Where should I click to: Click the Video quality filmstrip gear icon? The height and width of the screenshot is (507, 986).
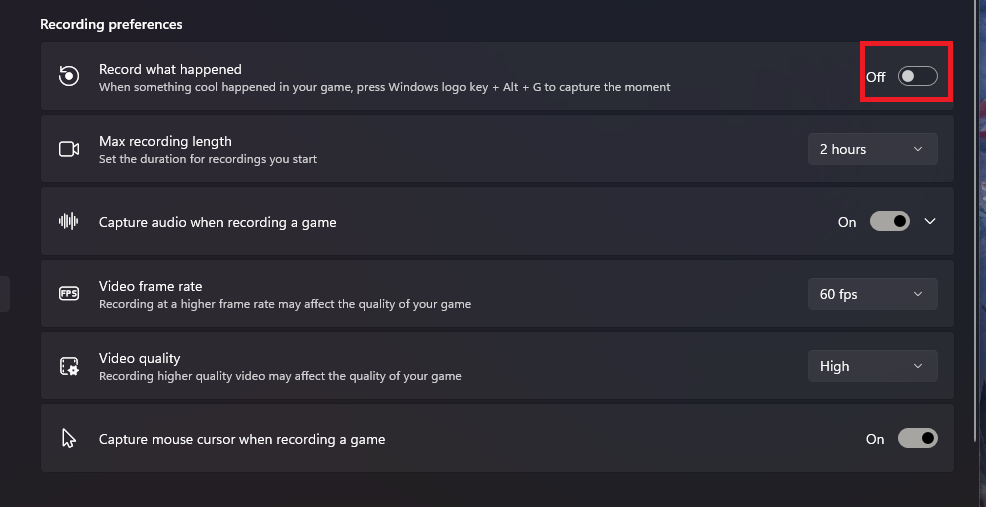[69, 366]
